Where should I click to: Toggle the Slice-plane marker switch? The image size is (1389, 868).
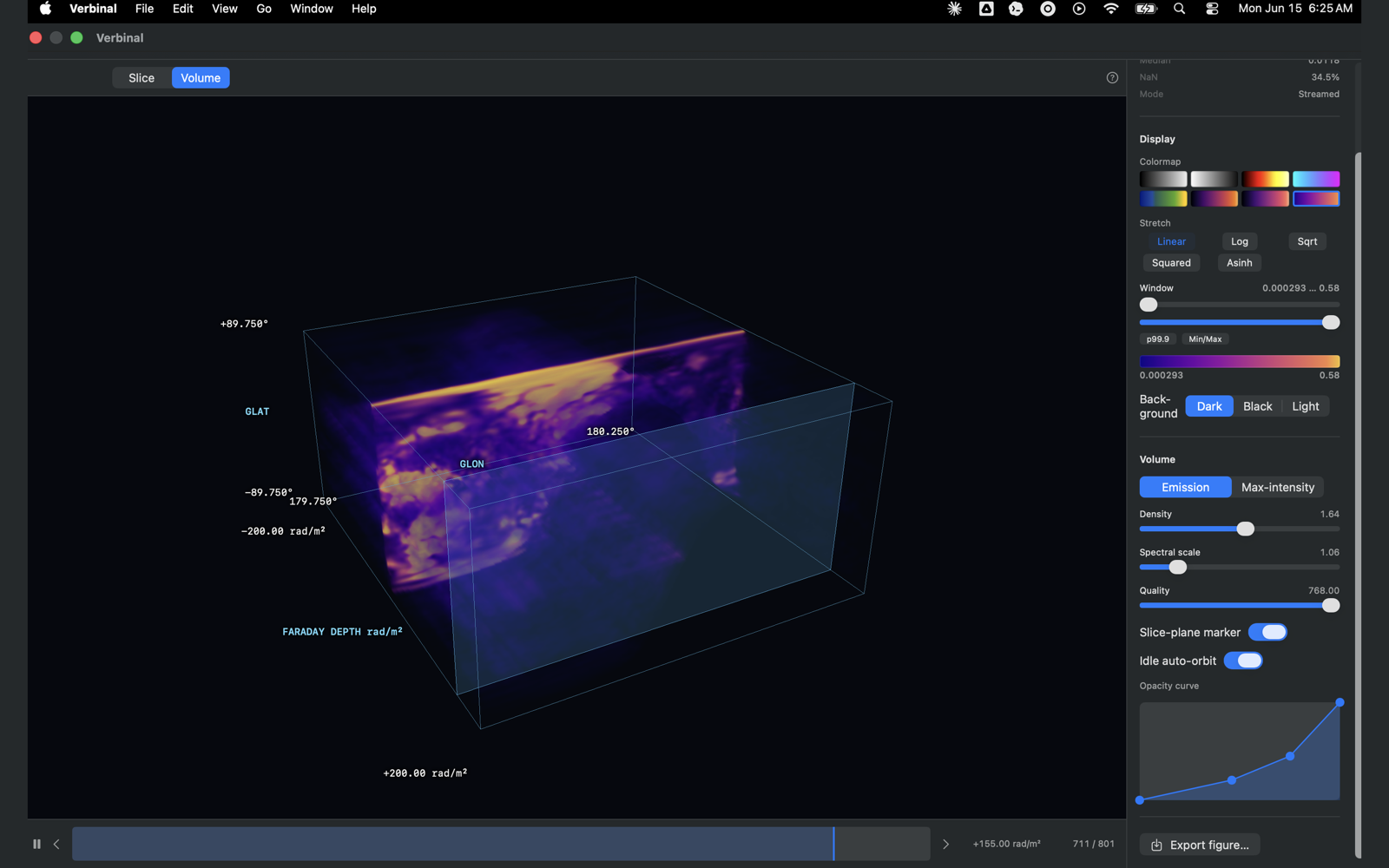(x=1267, y=632)
